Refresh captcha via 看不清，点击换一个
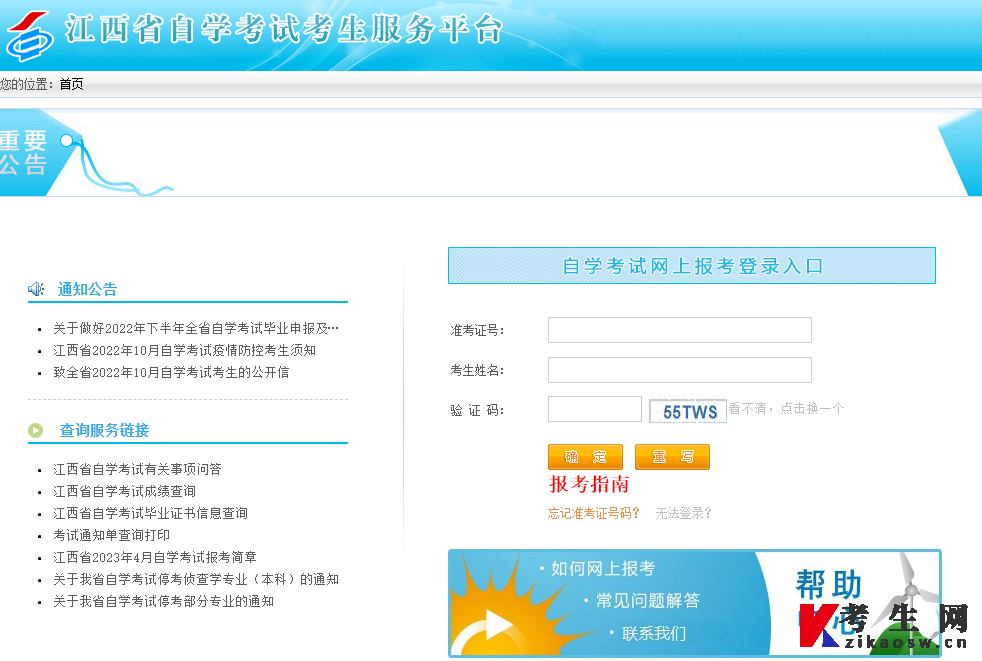The image size is (982, 661). pos(786,408)
